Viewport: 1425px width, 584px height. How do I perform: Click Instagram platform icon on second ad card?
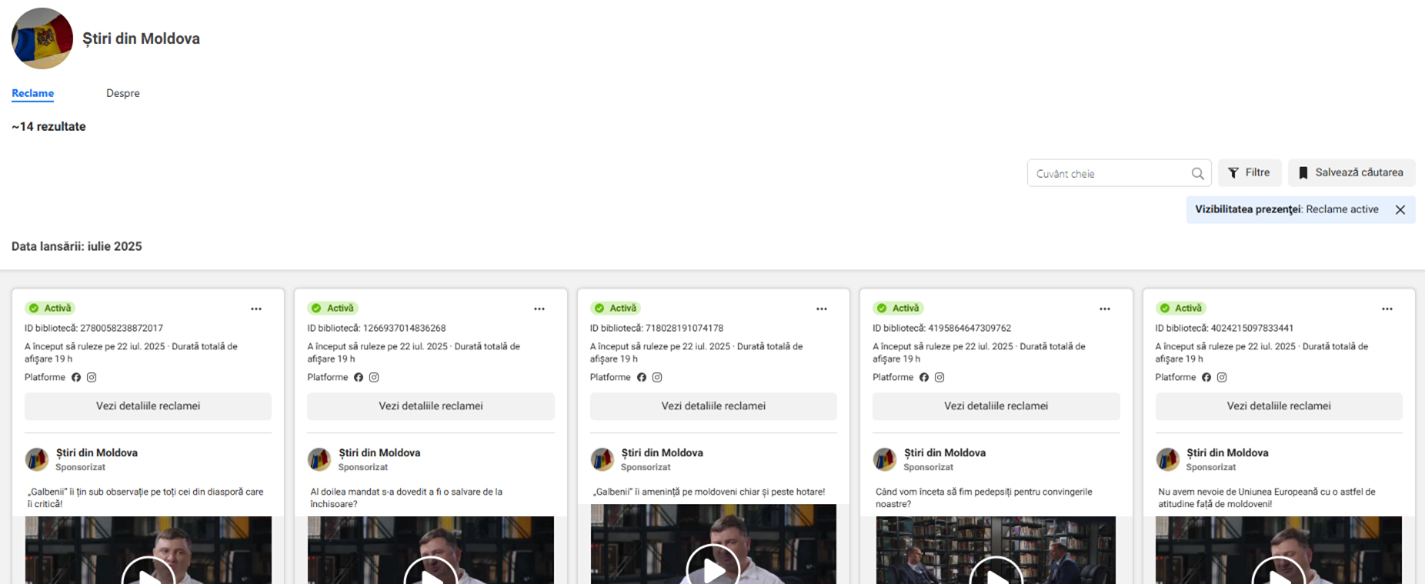click(374, 377)
